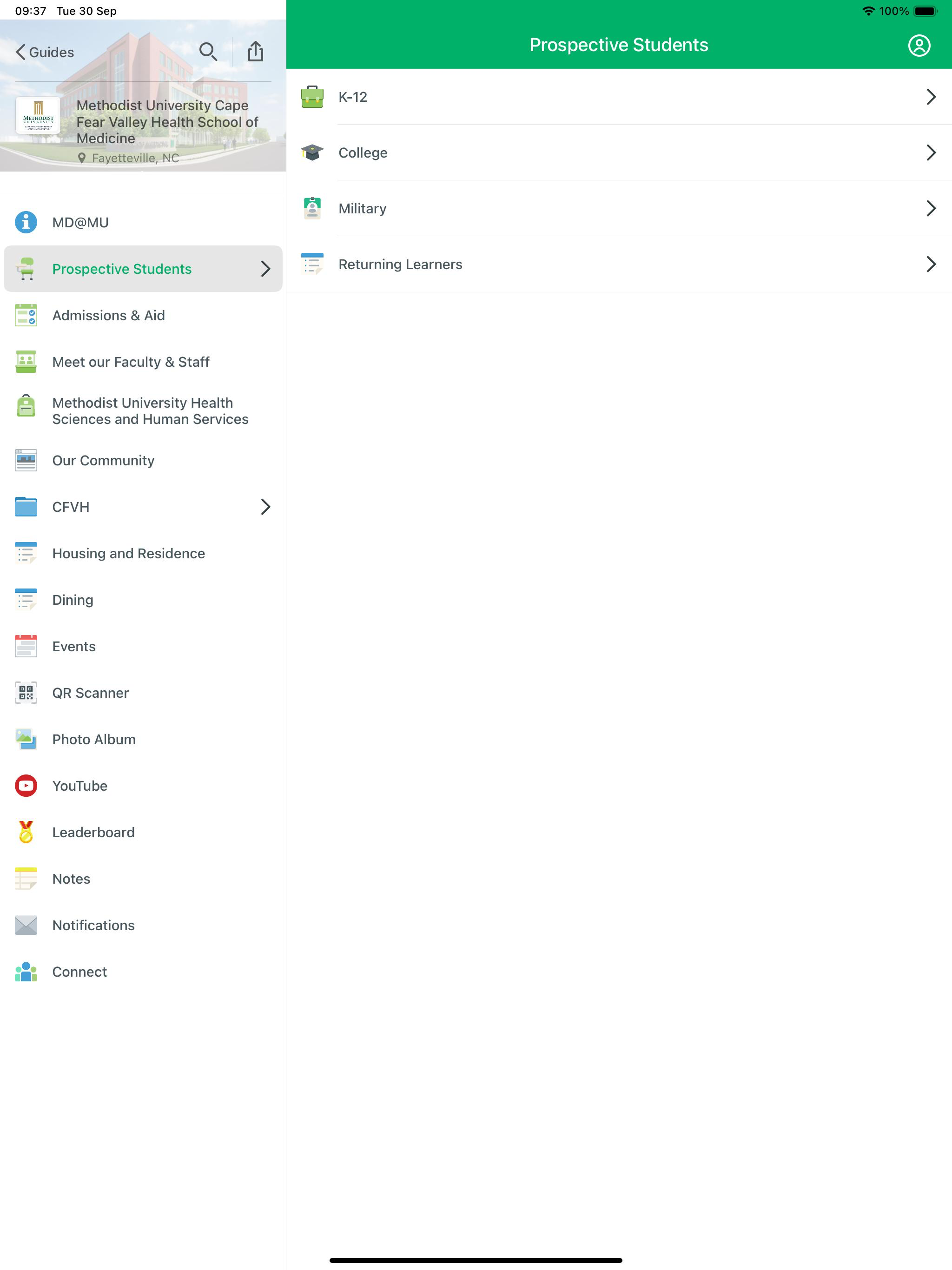Click the Military ID badge icon
The height and width of the screenshot is (1270, 952).
tap(312, 208)
